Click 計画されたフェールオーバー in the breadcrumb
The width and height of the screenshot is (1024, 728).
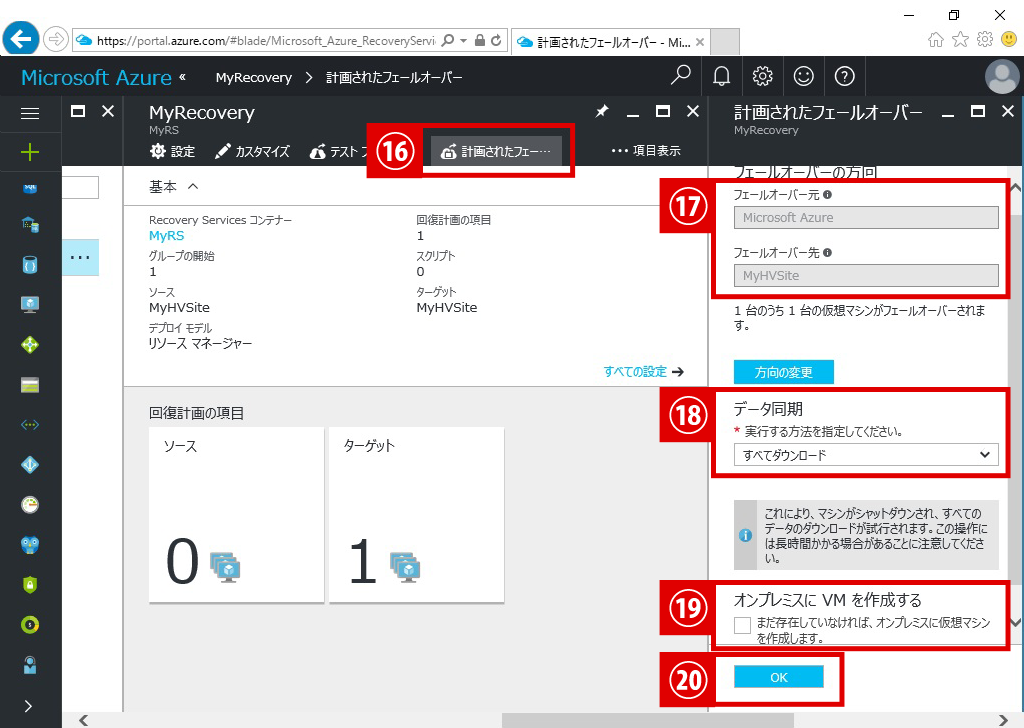point(394,77)
